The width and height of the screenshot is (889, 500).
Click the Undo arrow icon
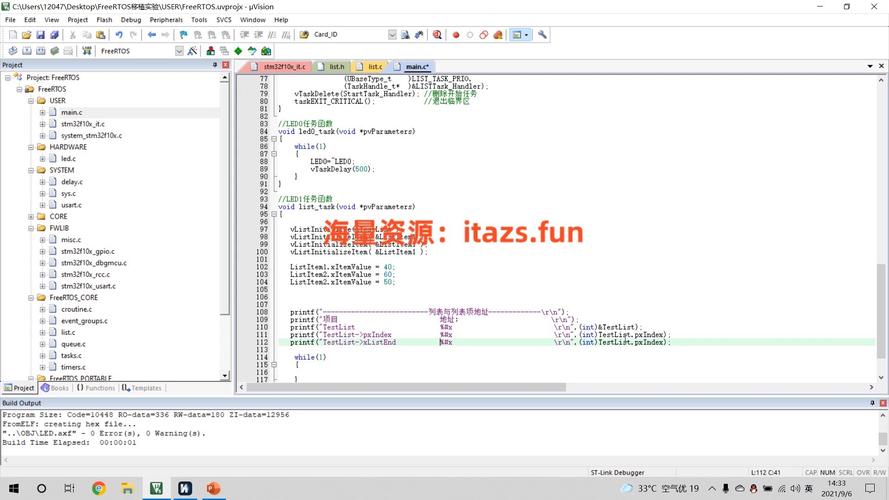(x=118, y=35)
